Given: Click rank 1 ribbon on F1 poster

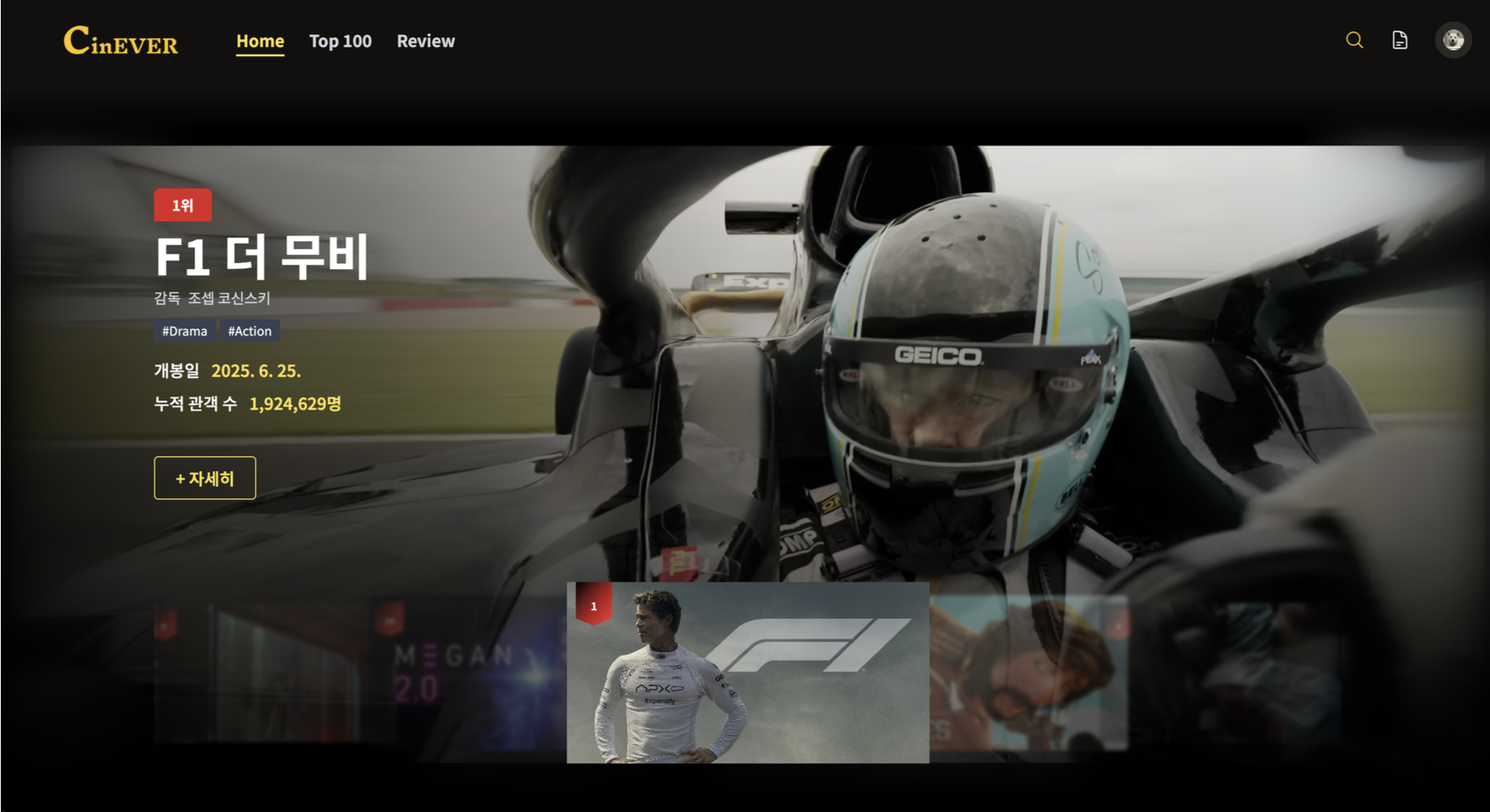Looking at the screenshot, I should 594,605.
